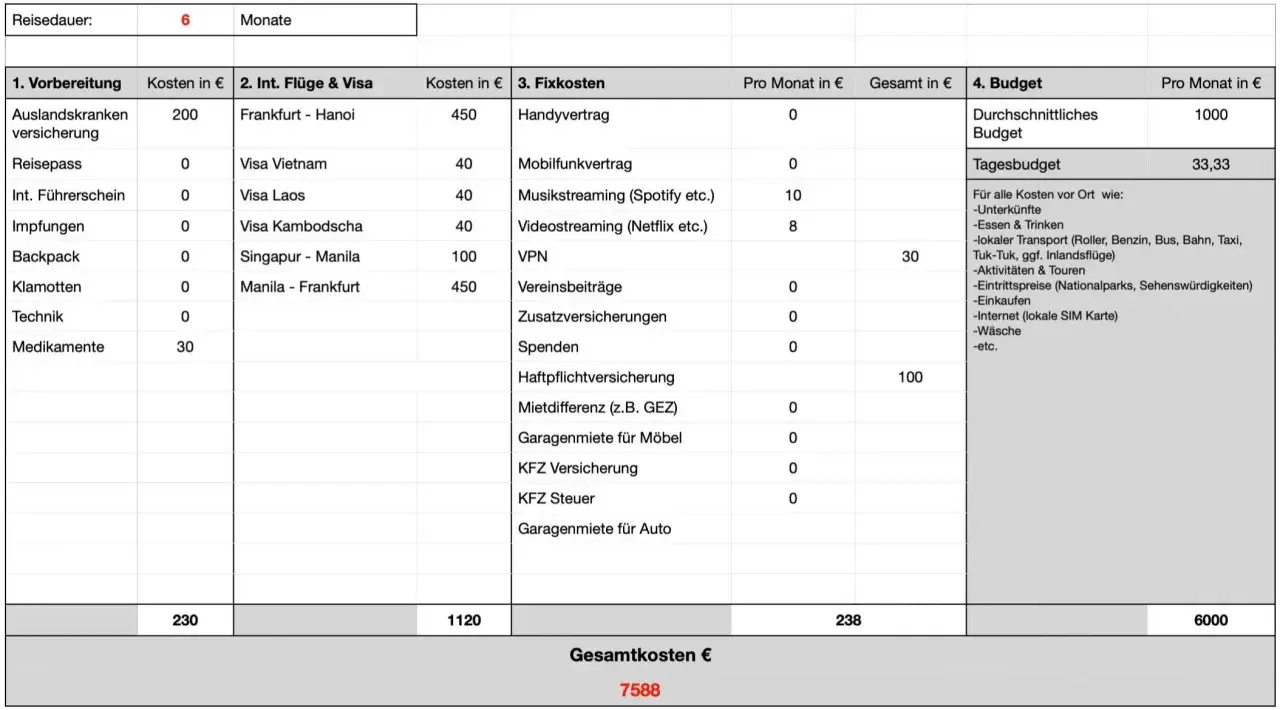The image size is (1280, 710).
Task: Select the Gesamt value 30 for VPN
Action: click(910, 256)
